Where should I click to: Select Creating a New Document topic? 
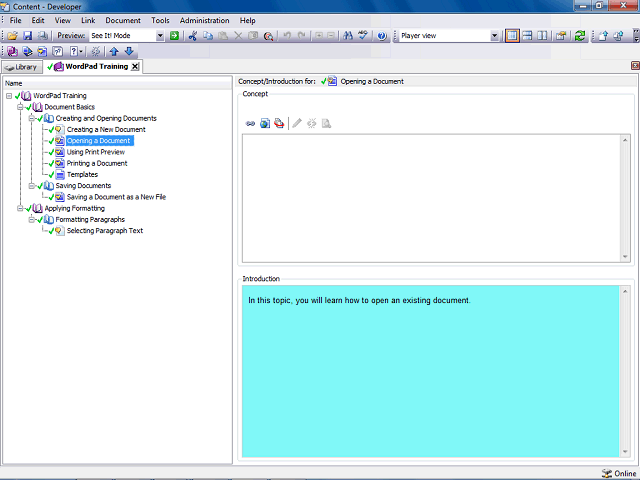coord(106,129)
